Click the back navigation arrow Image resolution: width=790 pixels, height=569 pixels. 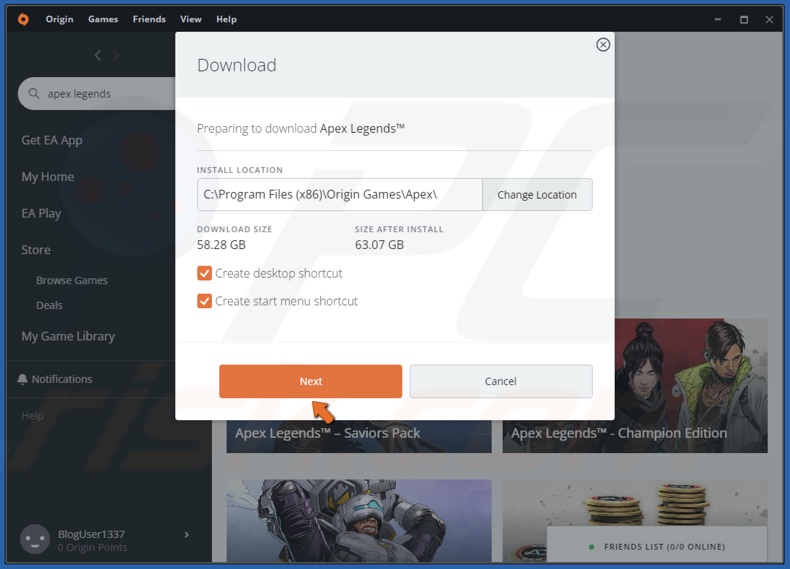pos(97,56)
